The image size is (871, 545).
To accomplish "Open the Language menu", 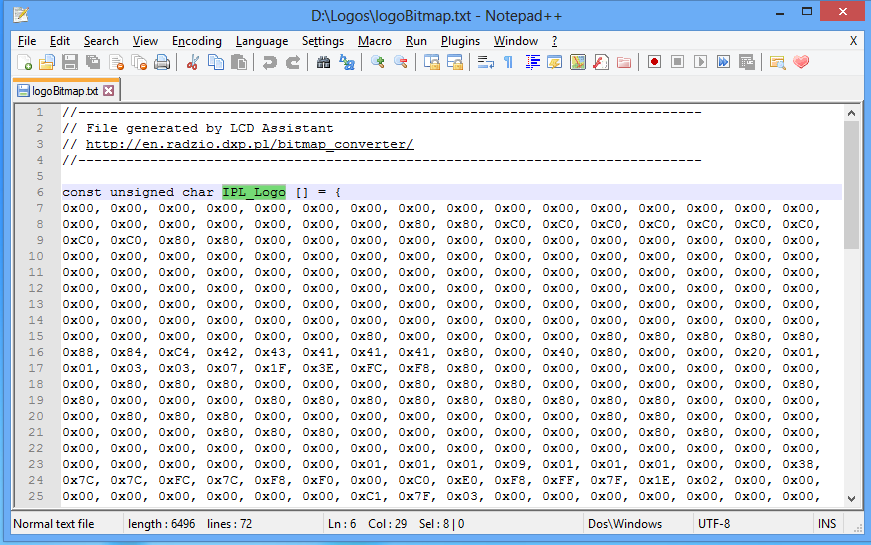I will (261, 41).
